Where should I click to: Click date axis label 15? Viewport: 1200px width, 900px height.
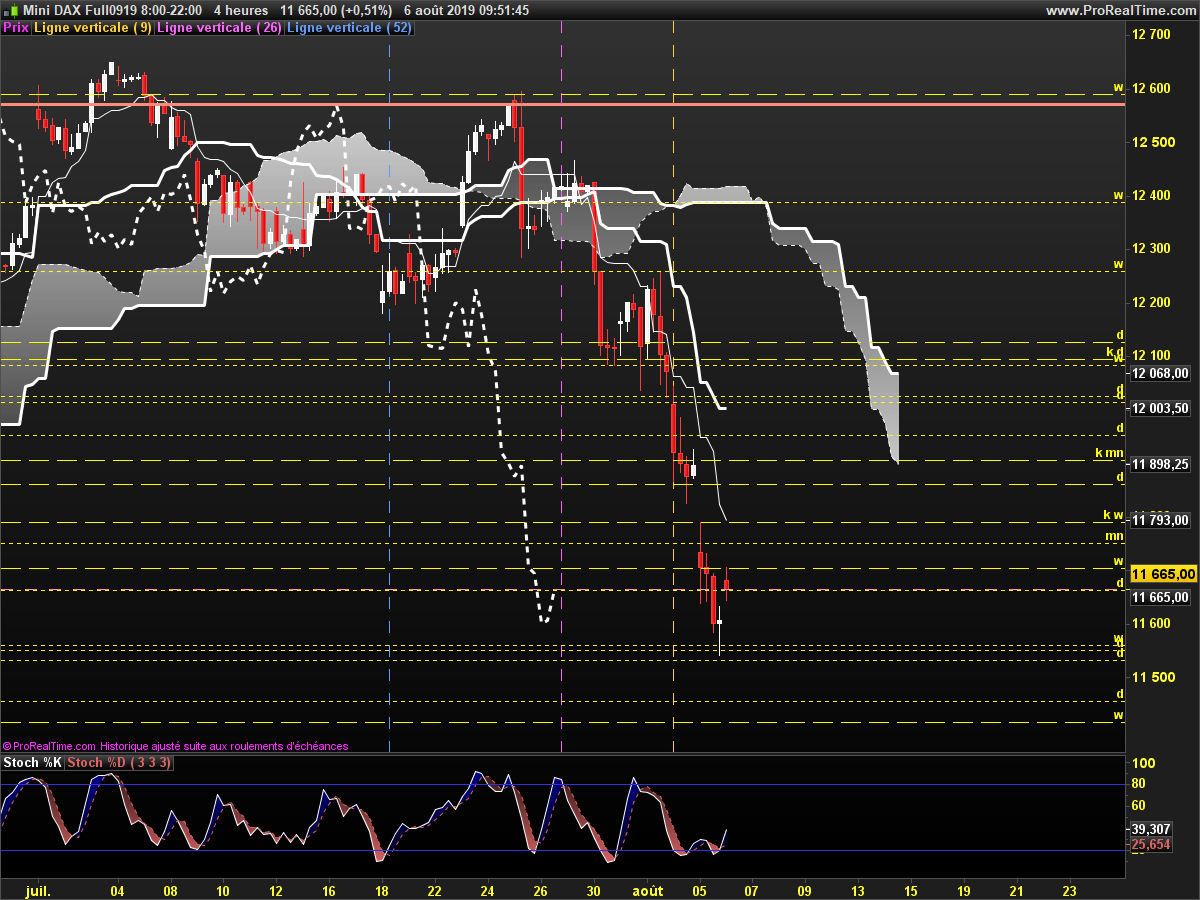(910, 889)
